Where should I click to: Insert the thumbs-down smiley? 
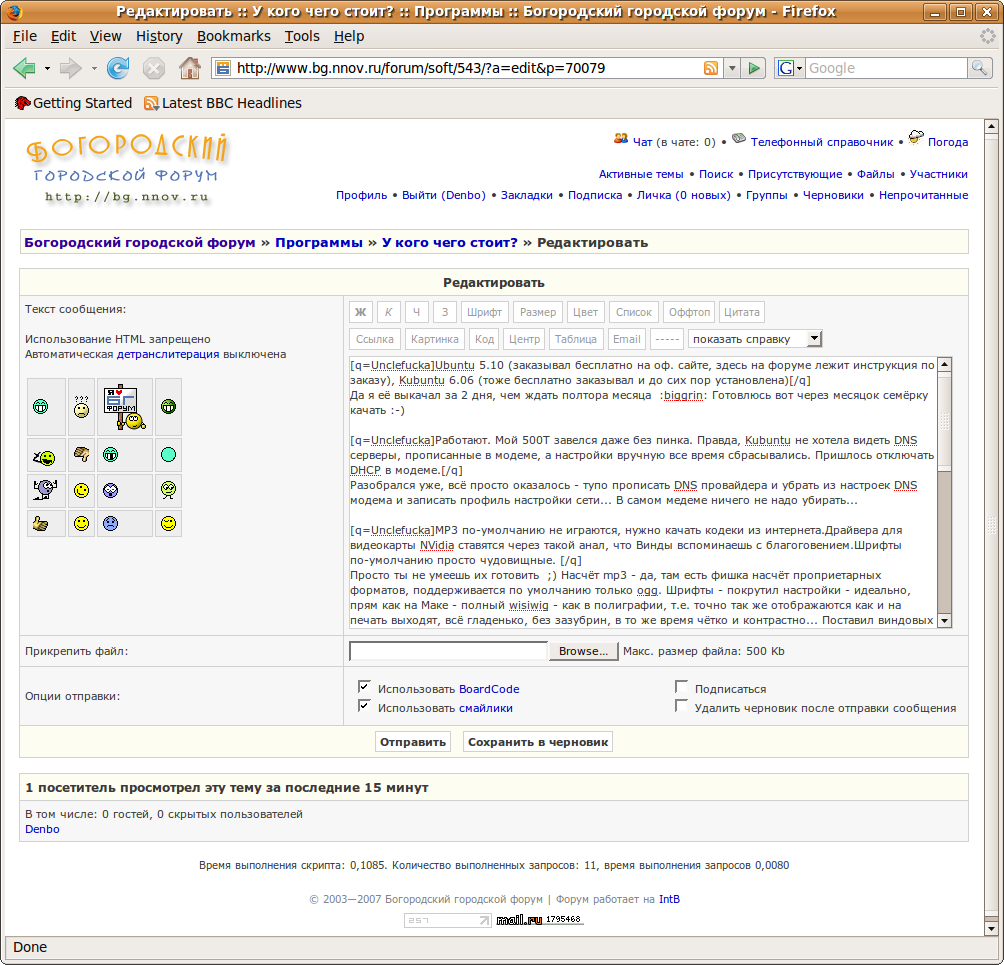click(x=83, y=455)
